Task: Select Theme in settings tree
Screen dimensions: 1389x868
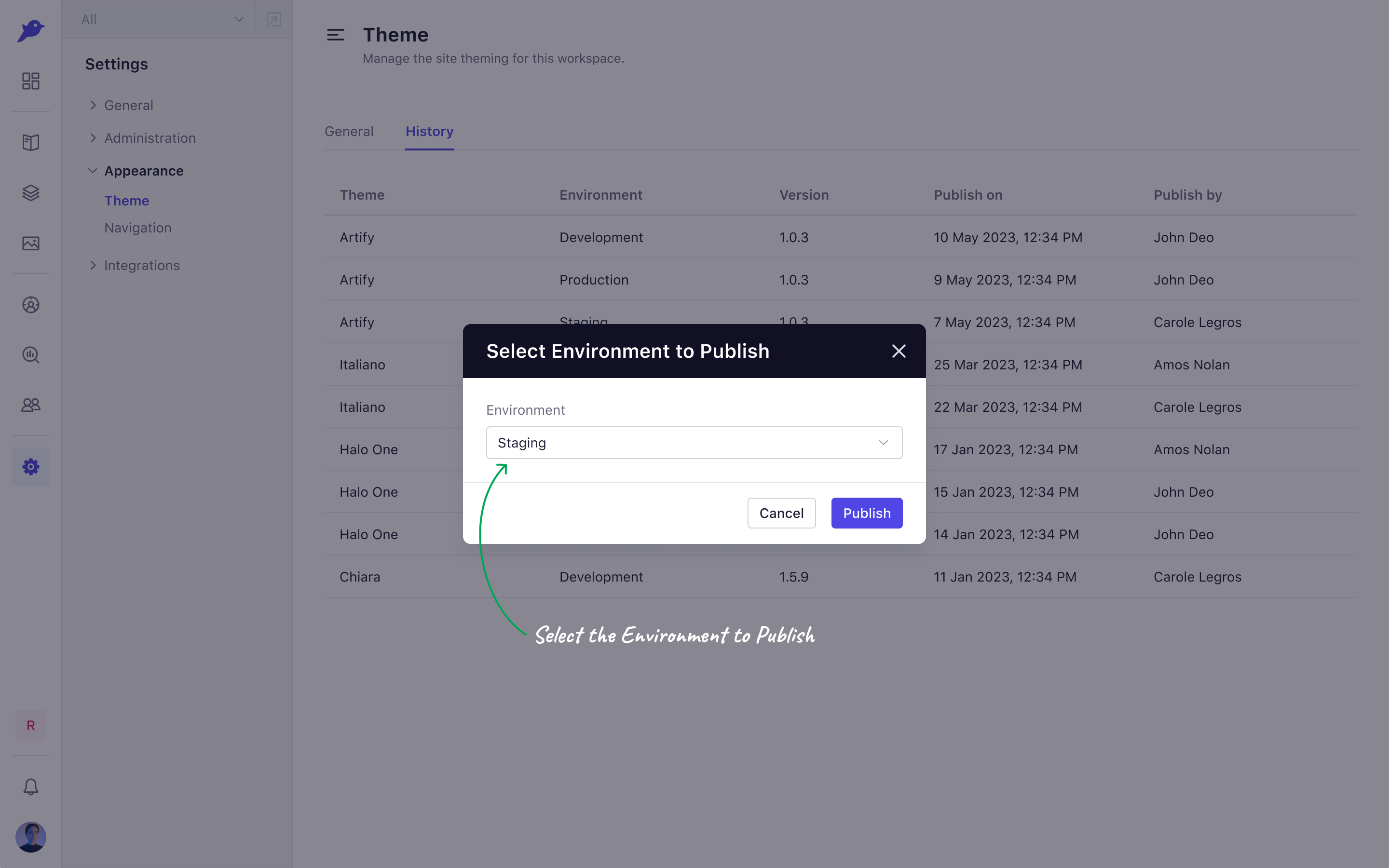Action: coord(127,200)
